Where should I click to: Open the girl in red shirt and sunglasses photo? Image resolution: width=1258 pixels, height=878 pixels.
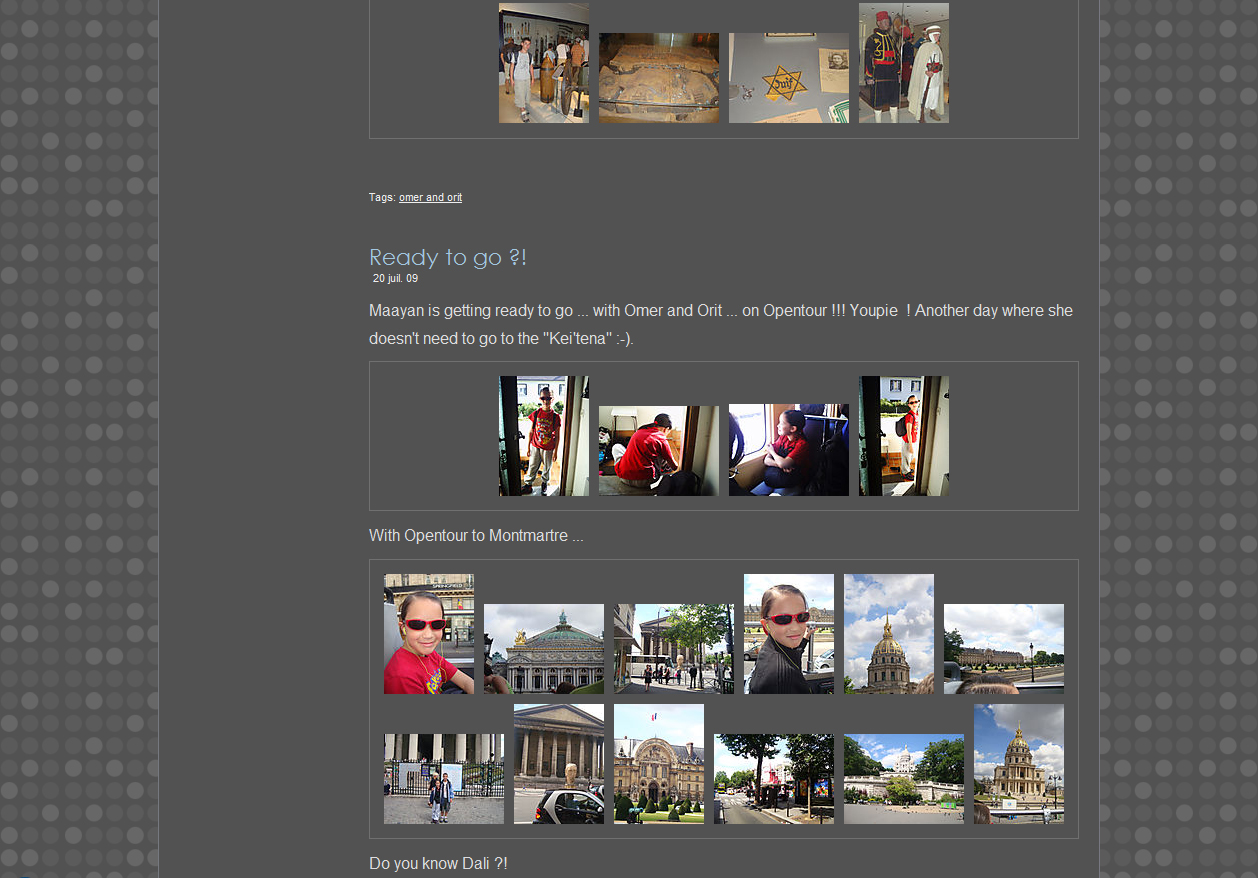pyautogui.click(x=428, y=634)
